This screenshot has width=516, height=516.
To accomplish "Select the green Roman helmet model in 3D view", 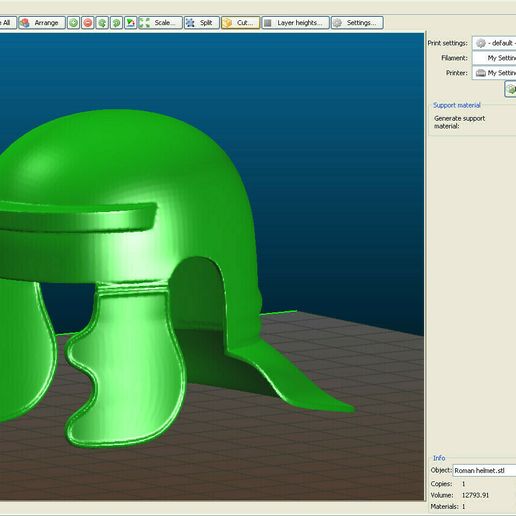I will tap(133, 233).
